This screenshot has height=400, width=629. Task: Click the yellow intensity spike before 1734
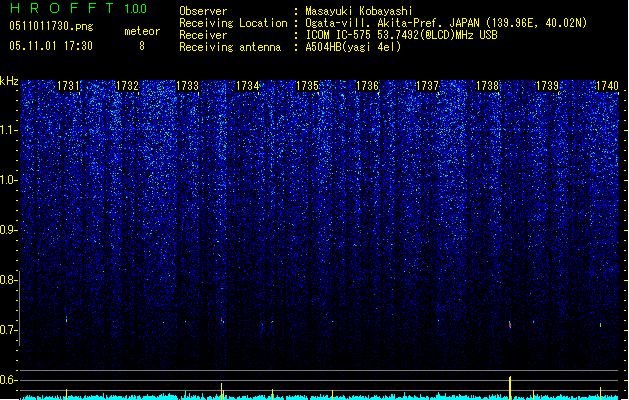point(221,391)
